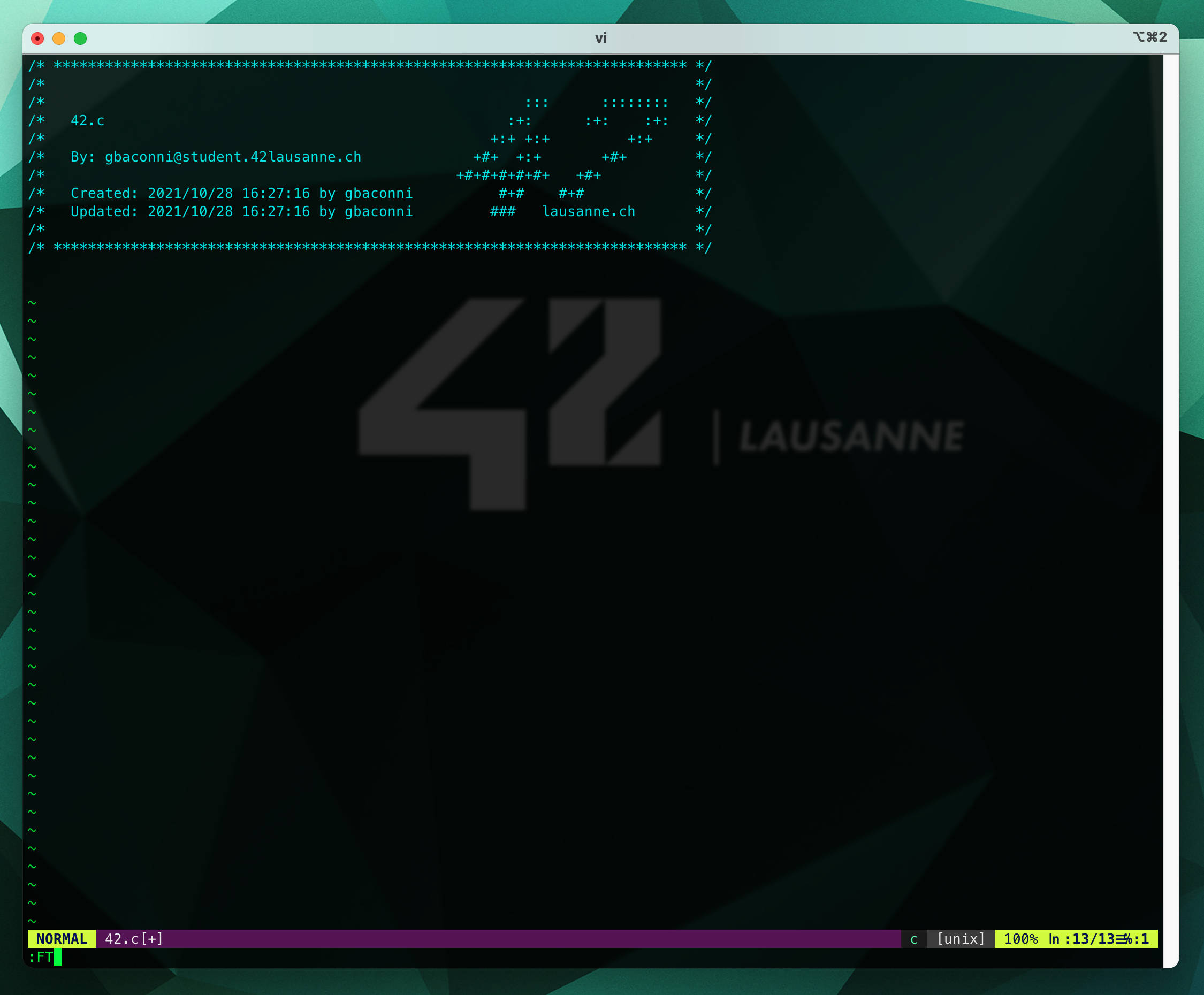Click the lausanne.ch text in header

coord(588,211)
